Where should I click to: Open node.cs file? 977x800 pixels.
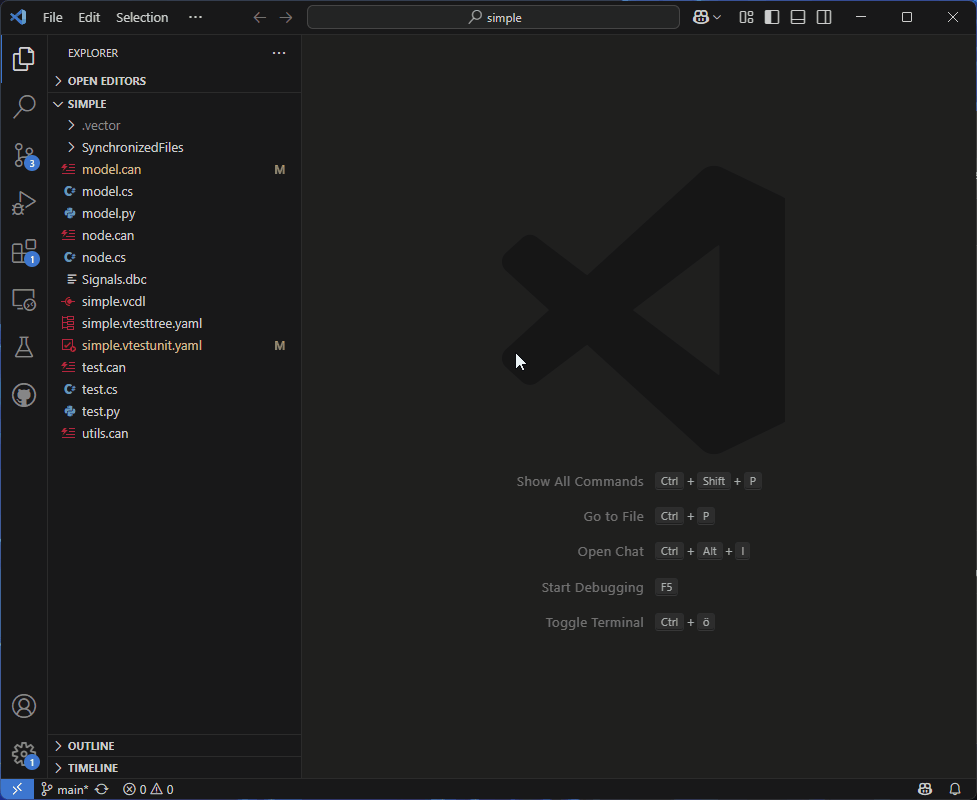tap(174, 257)
